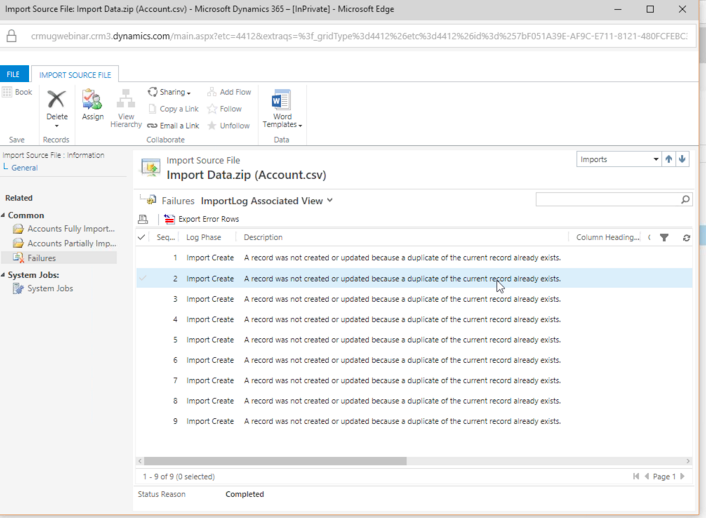This screenshot has width=706, height=518.
Task: Select Failures in the related list
Action: [x=59, y=258]
